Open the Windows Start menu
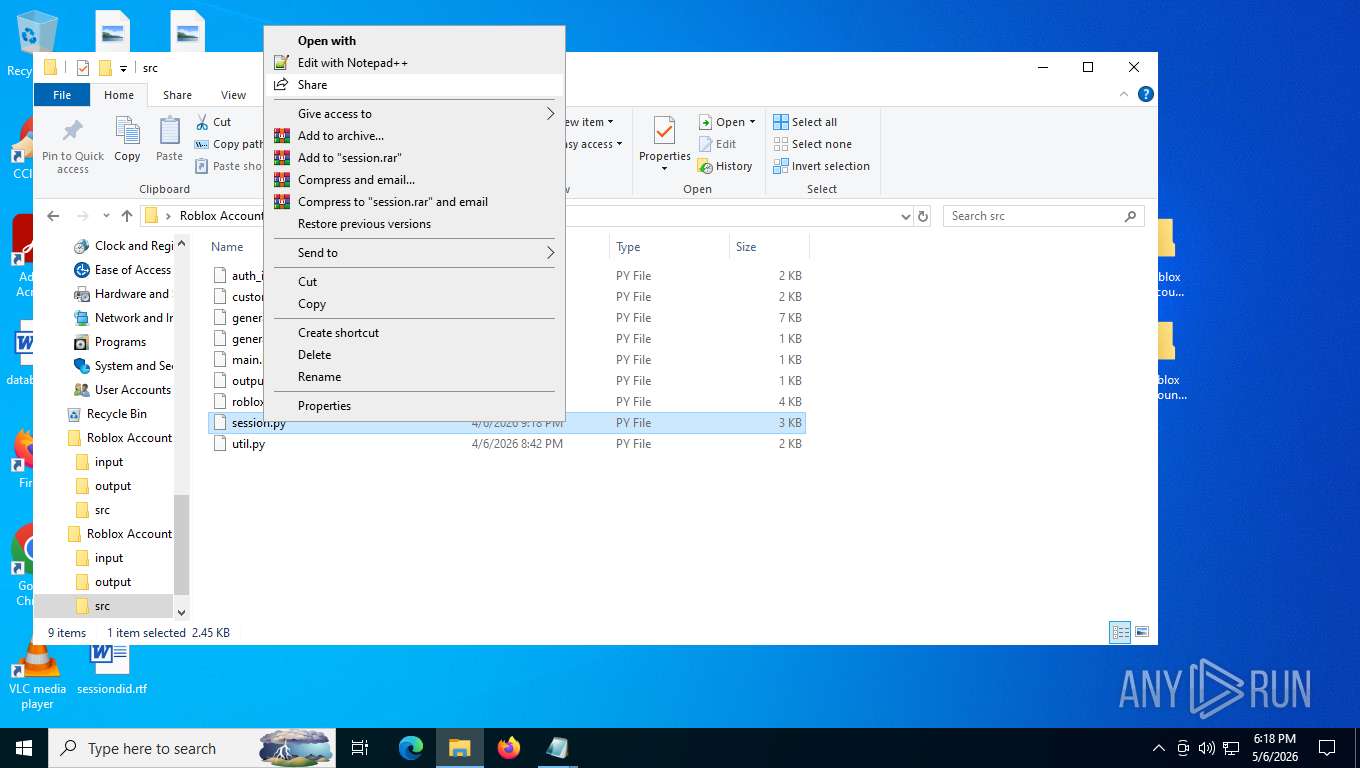This screenshot has height=768, width=1360. [23, 748]
